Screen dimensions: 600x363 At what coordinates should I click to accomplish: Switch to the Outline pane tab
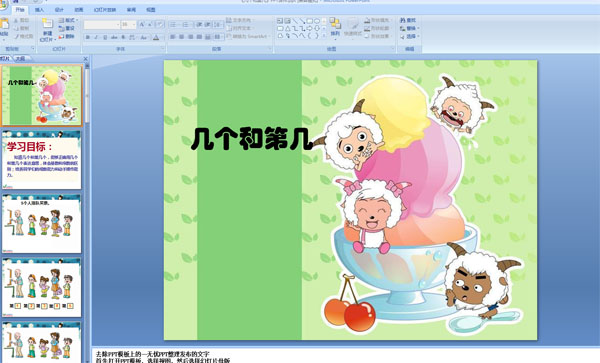coord(20,59)
